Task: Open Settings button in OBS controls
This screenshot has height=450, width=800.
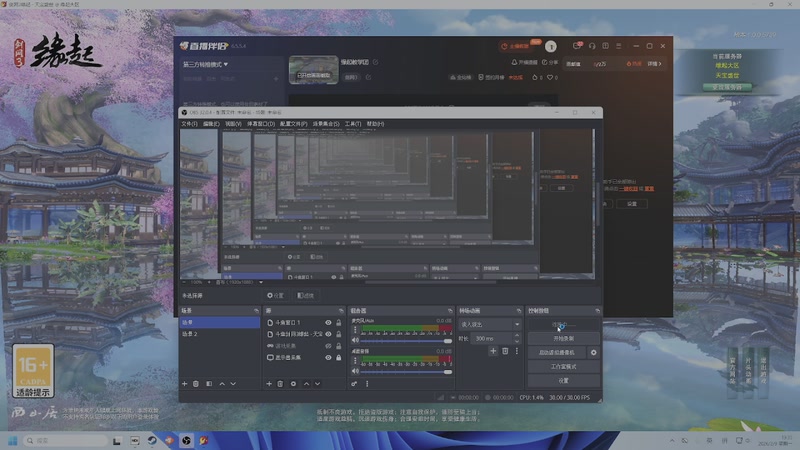Action: pos(564,381)
